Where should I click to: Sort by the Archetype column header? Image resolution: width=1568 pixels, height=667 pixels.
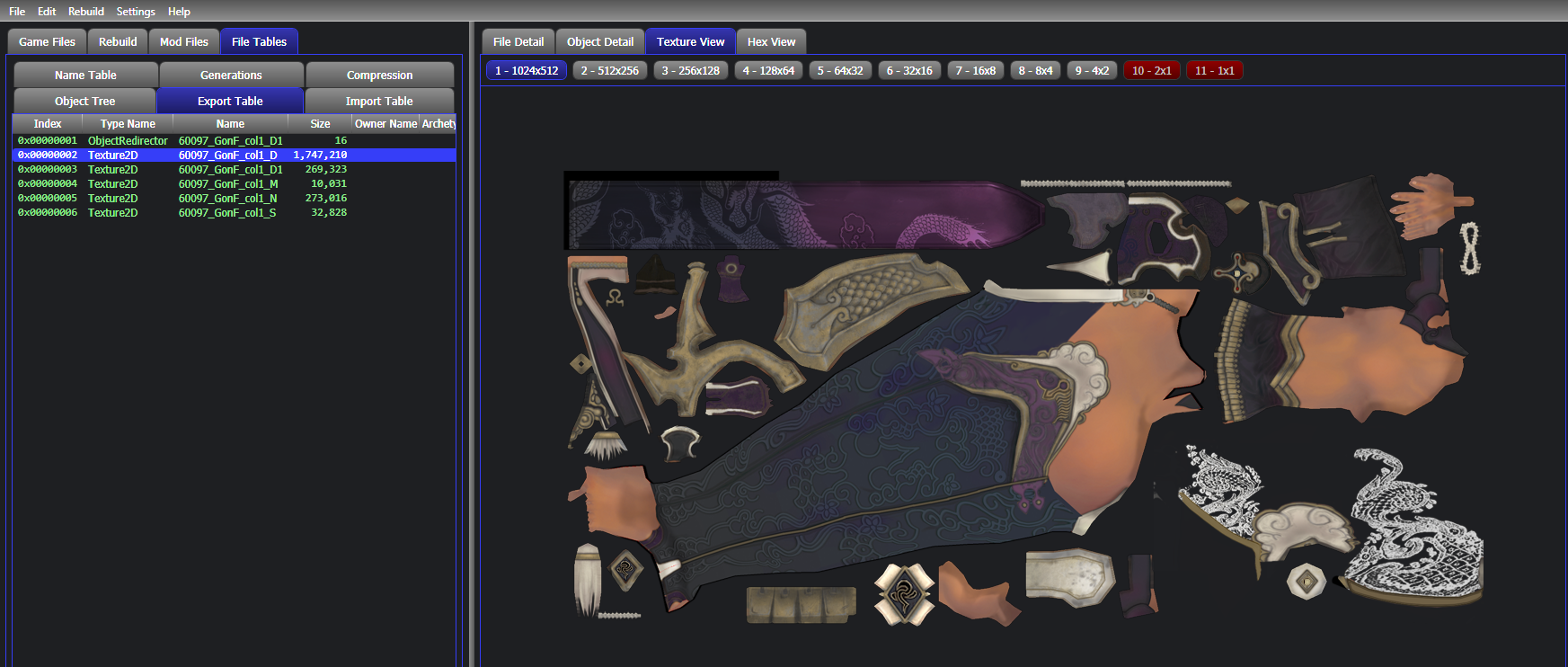(x=439, y=123)
